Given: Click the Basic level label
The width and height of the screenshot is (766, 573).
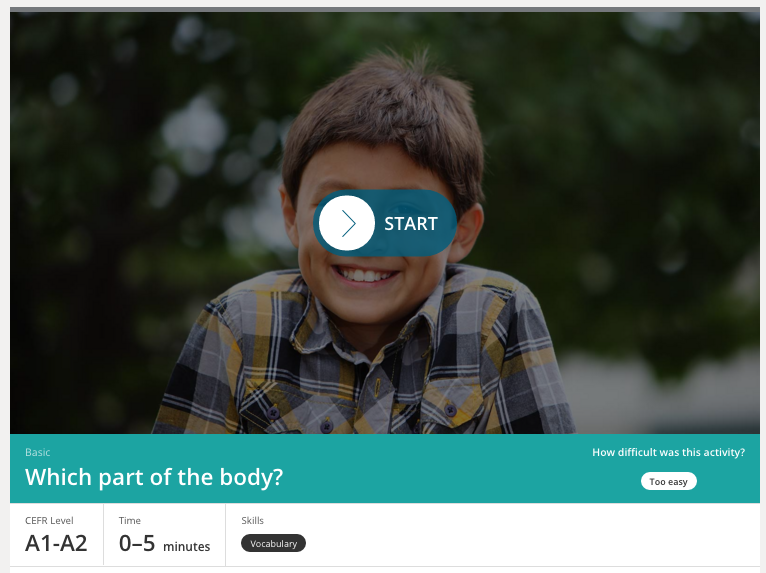Looking at the screenshot, I should 38,452.
